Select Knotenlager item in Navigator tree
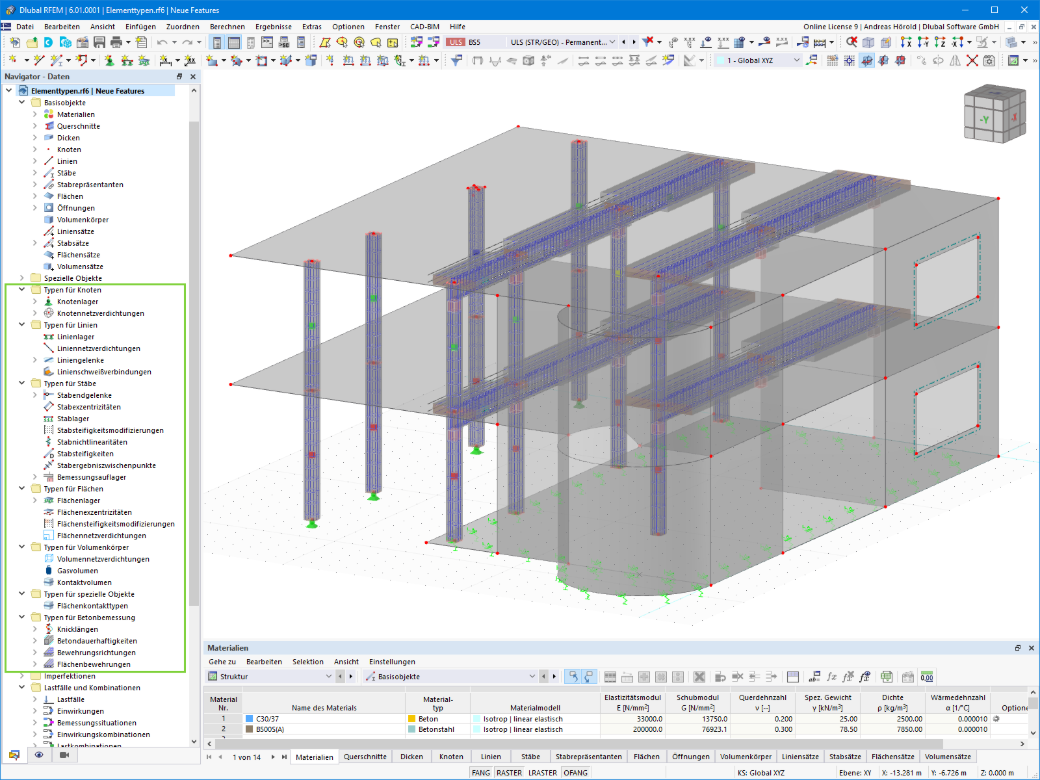 pos(78,302)
